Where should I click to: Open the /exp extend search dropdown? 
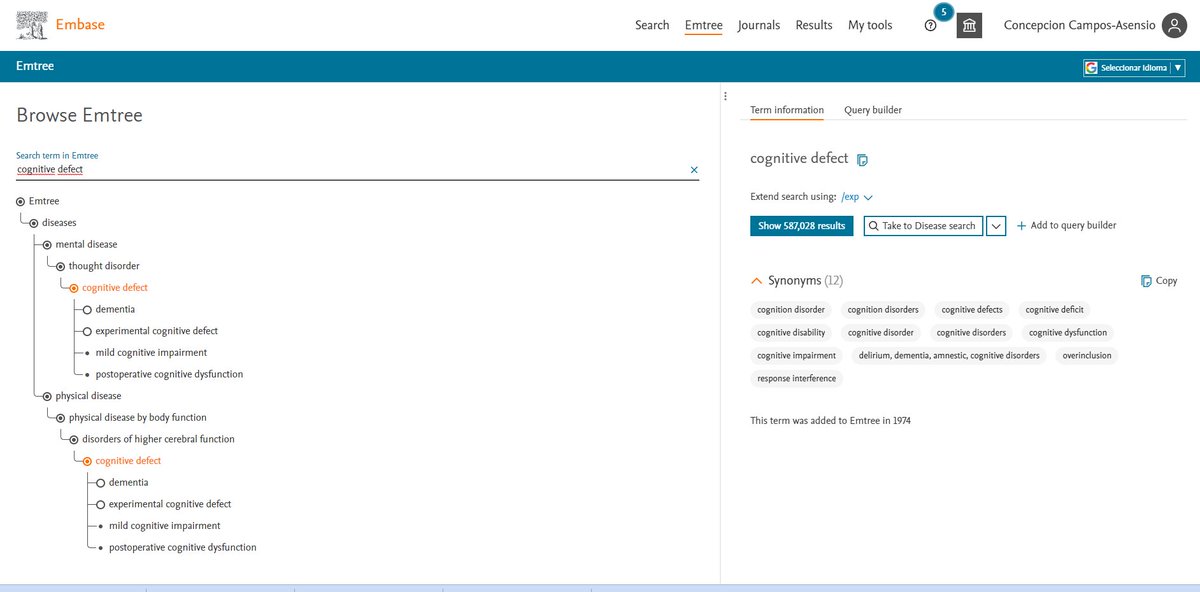click(x=858, y=197)
